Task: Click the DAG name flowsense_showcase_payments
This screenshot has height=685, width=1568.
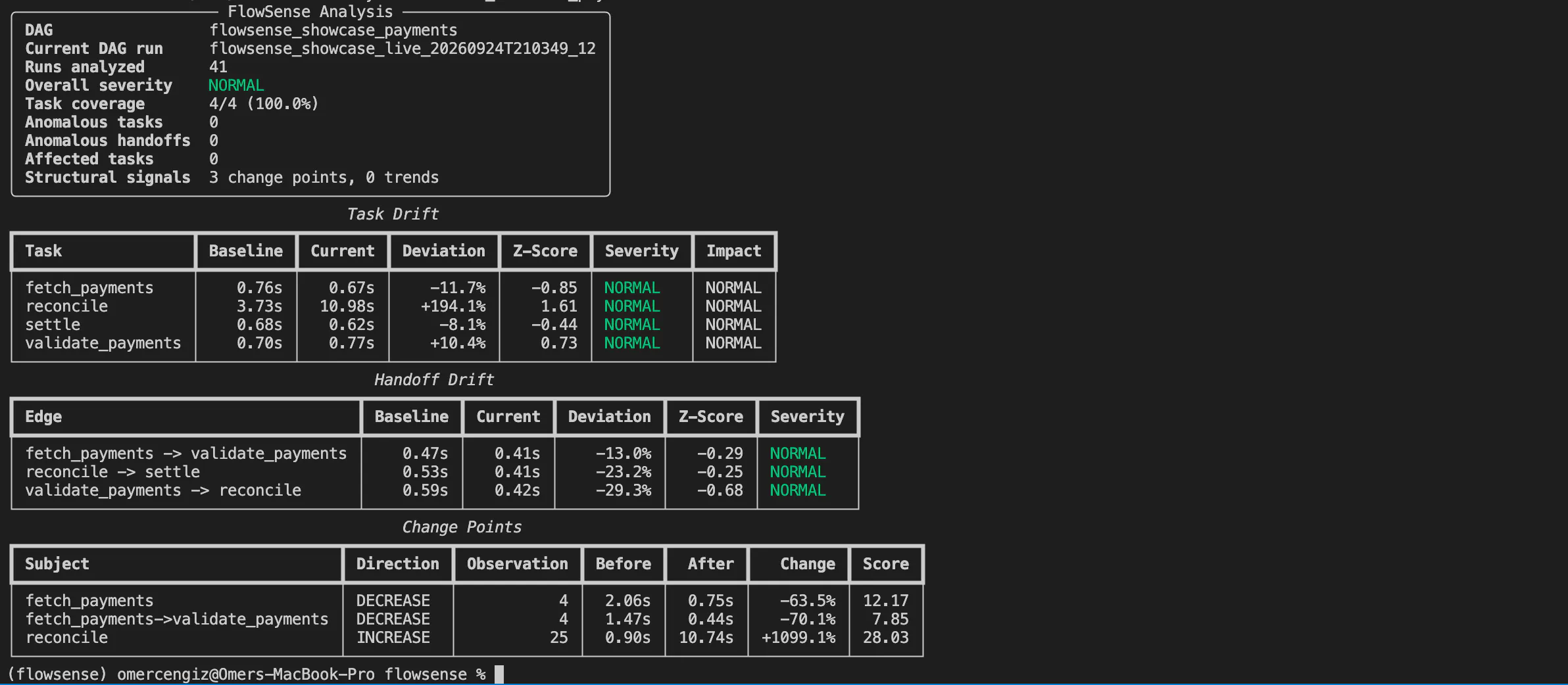Action: coord(333,30)
